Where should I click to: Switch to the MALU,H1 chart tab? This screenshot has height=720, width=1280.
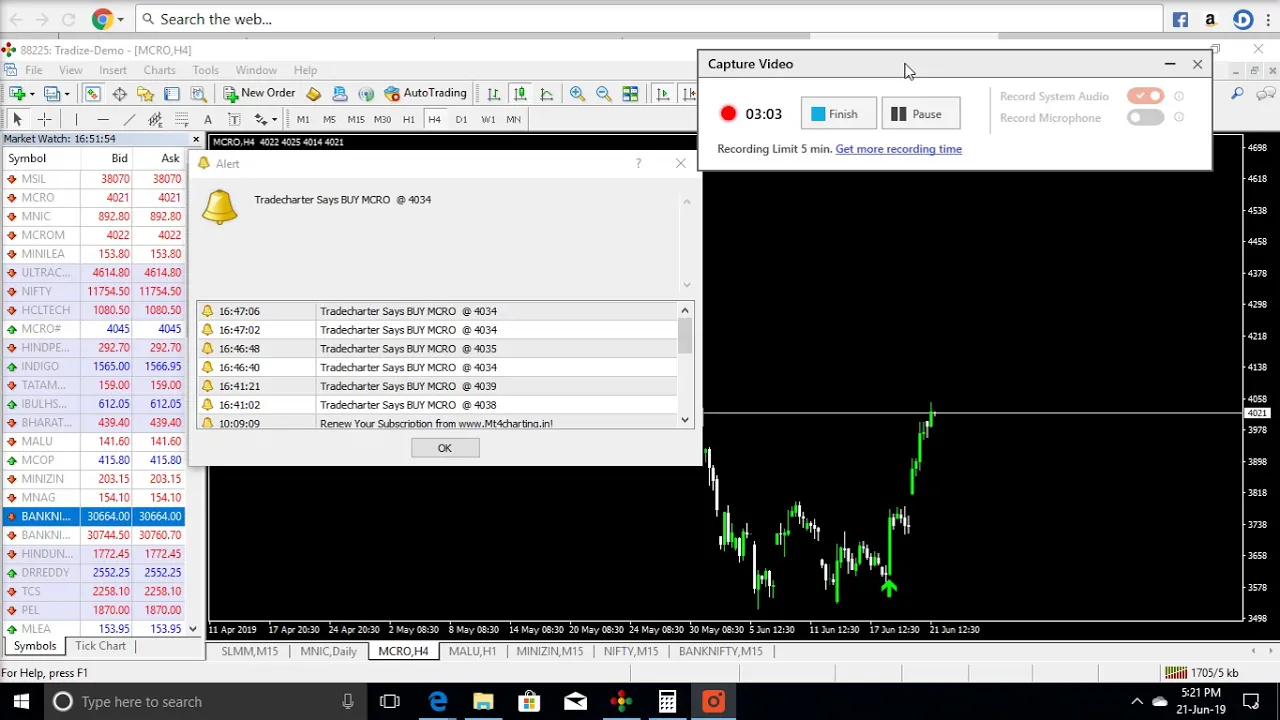472,651
